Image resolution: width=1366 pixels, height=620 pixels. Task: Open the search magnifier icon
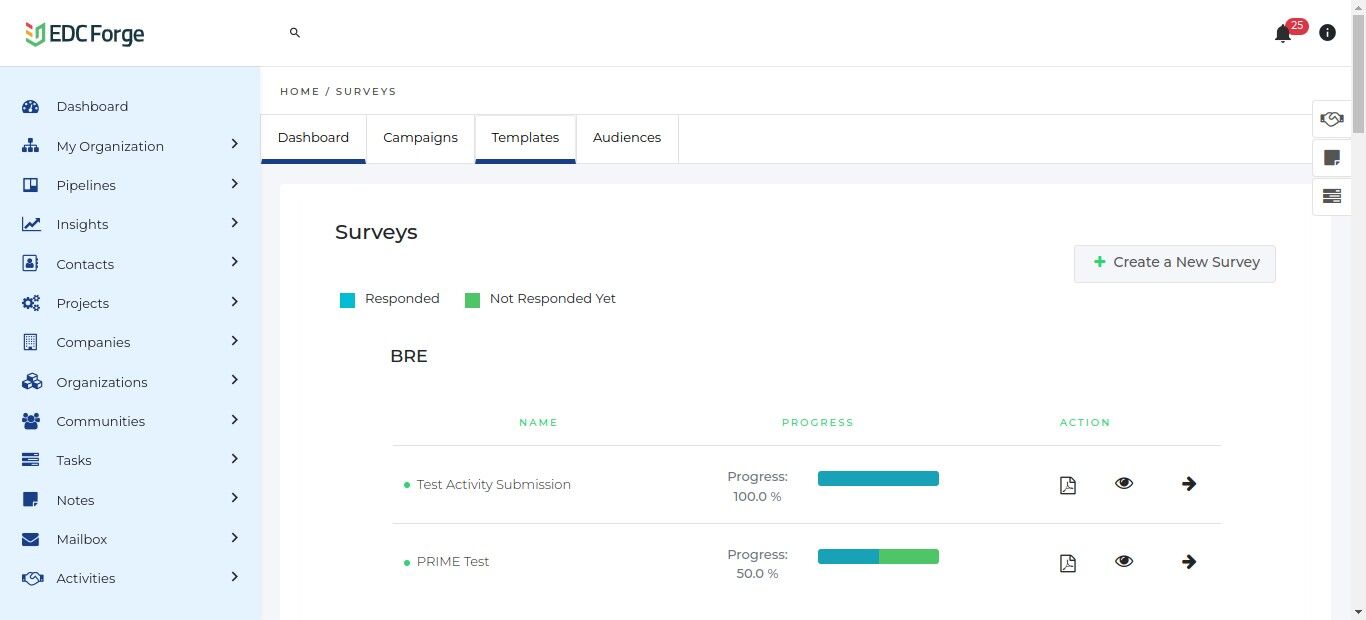(295, 33)
